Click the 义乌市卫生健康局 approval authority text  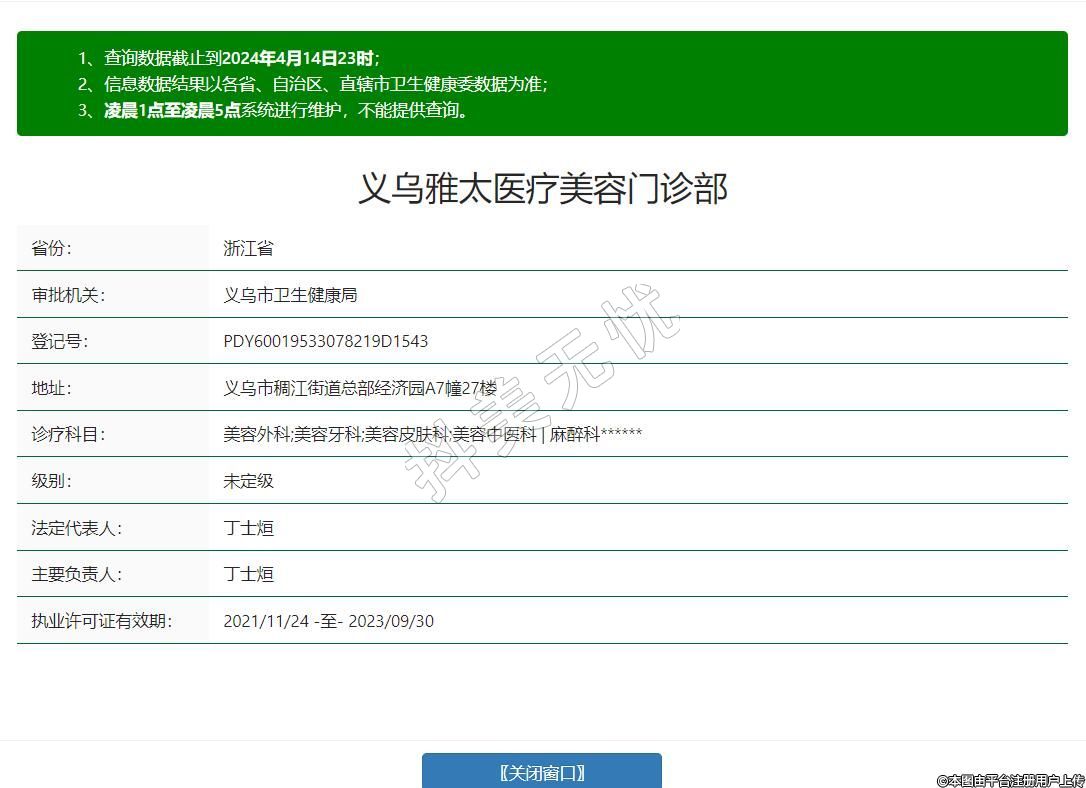pos(290,295)
